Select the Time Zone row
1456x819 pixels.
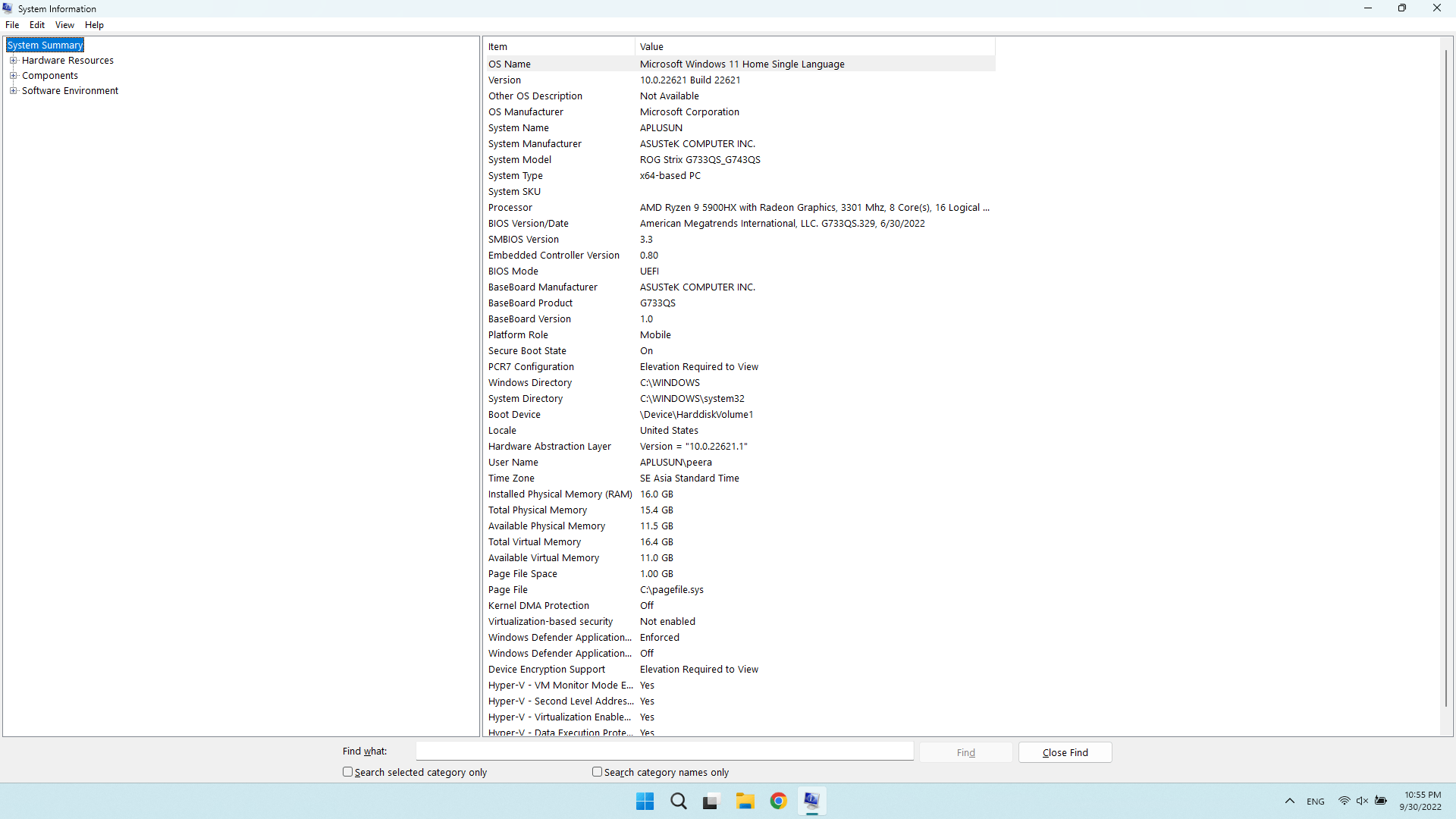(740, 479)
